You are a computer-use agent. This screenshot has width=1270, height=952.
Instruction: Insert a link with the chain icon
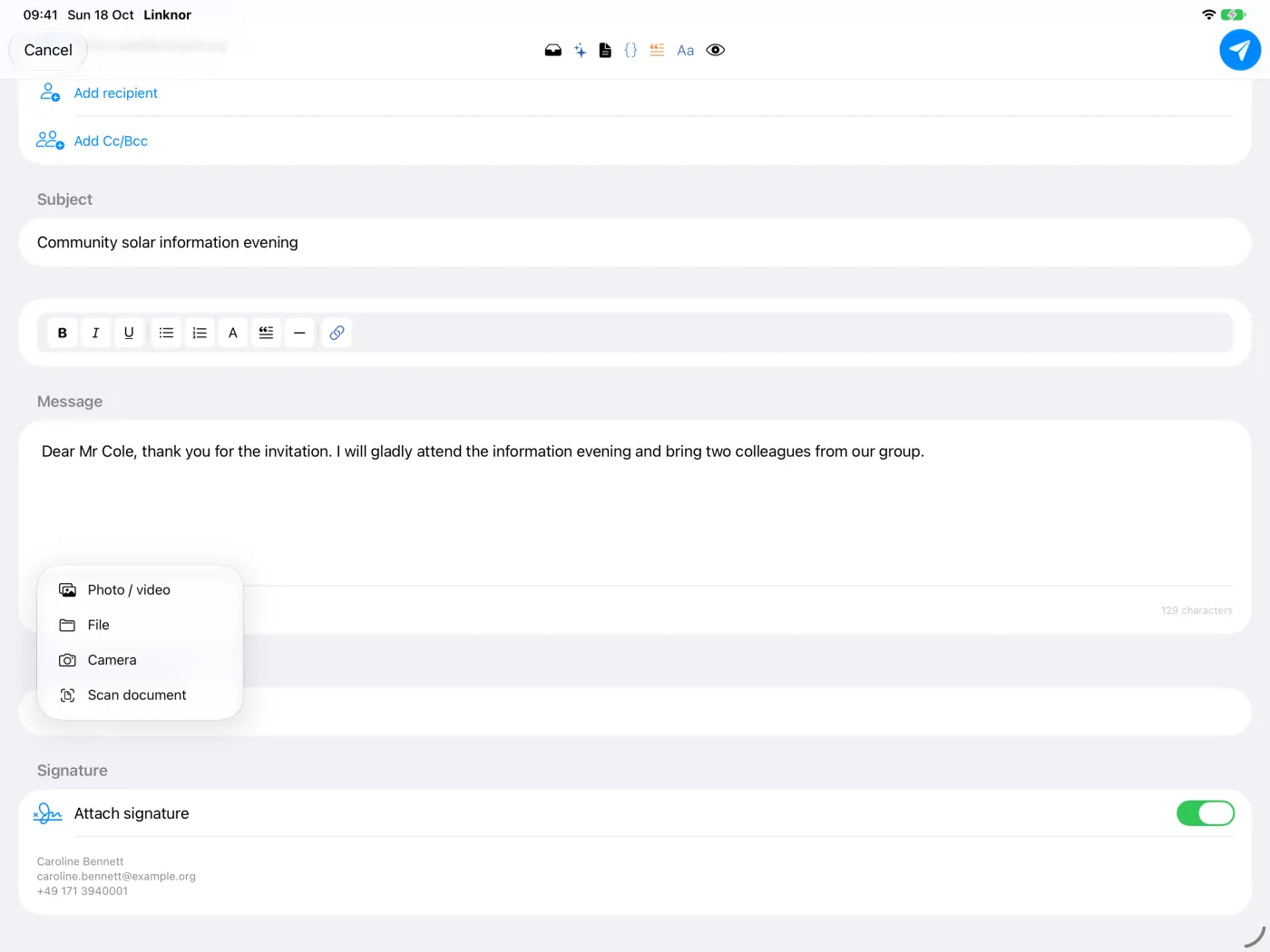[x=337, y=333]
